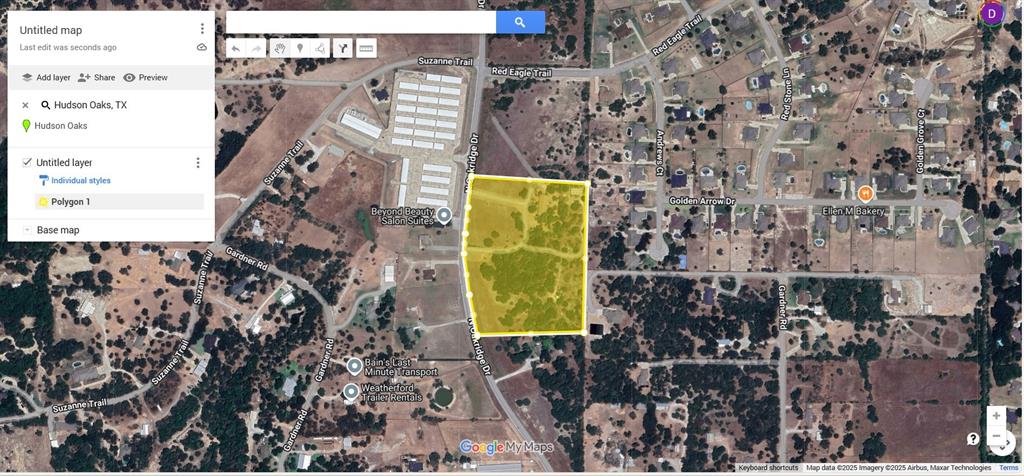Viewport: 1024px width, 476px height.
Task: Open the Untitled map options menu
Action: click(x=202, y=29)
